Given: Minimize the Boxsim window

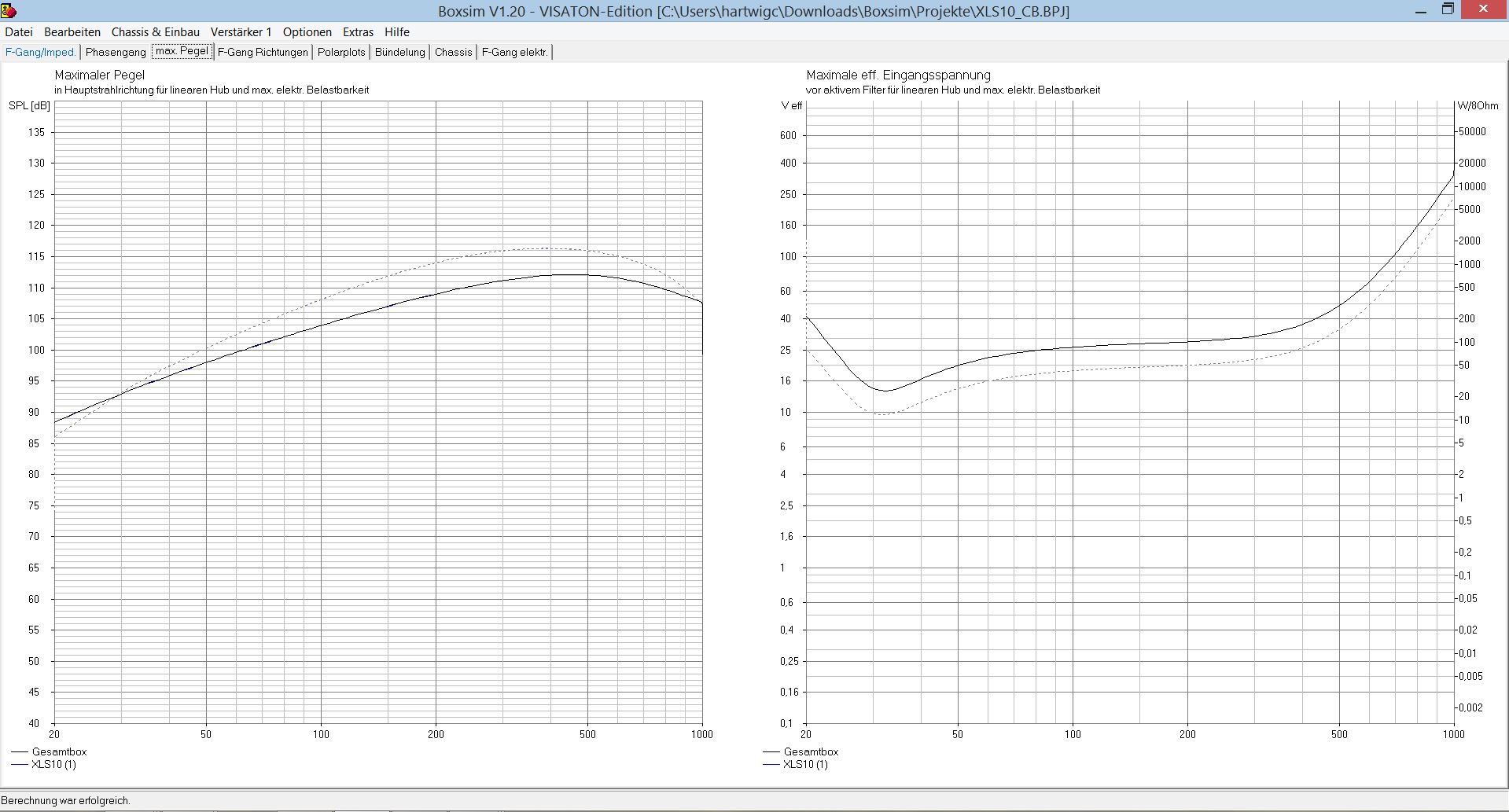Looking at the screenshot, I should (x=1421, y=11).
